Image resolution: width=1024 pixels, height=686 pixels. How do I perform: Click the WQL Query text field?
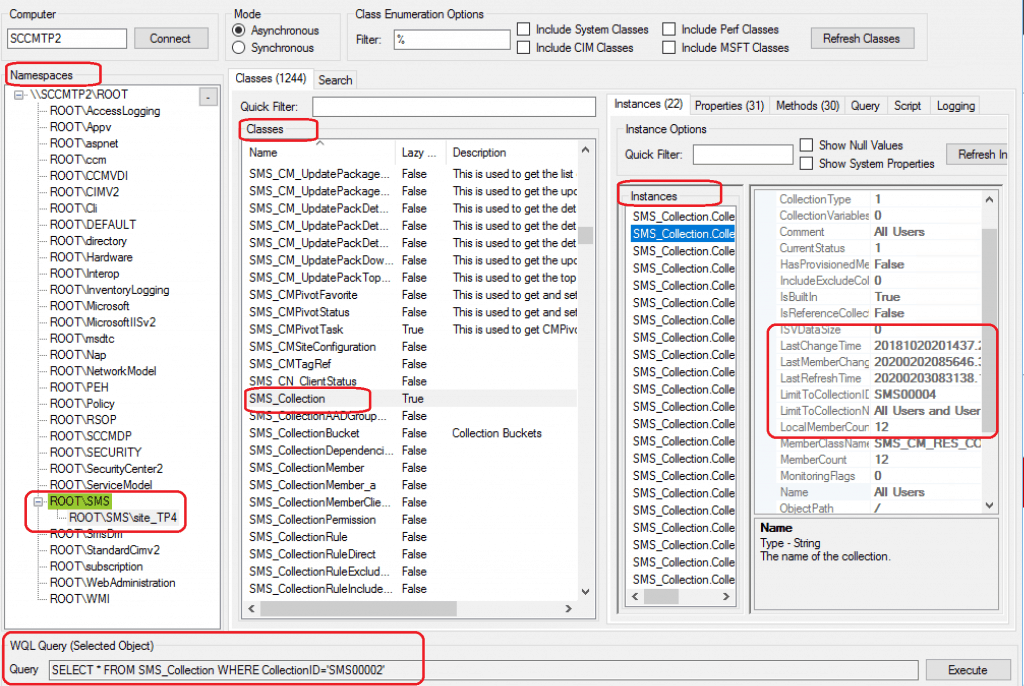(483, 670)
